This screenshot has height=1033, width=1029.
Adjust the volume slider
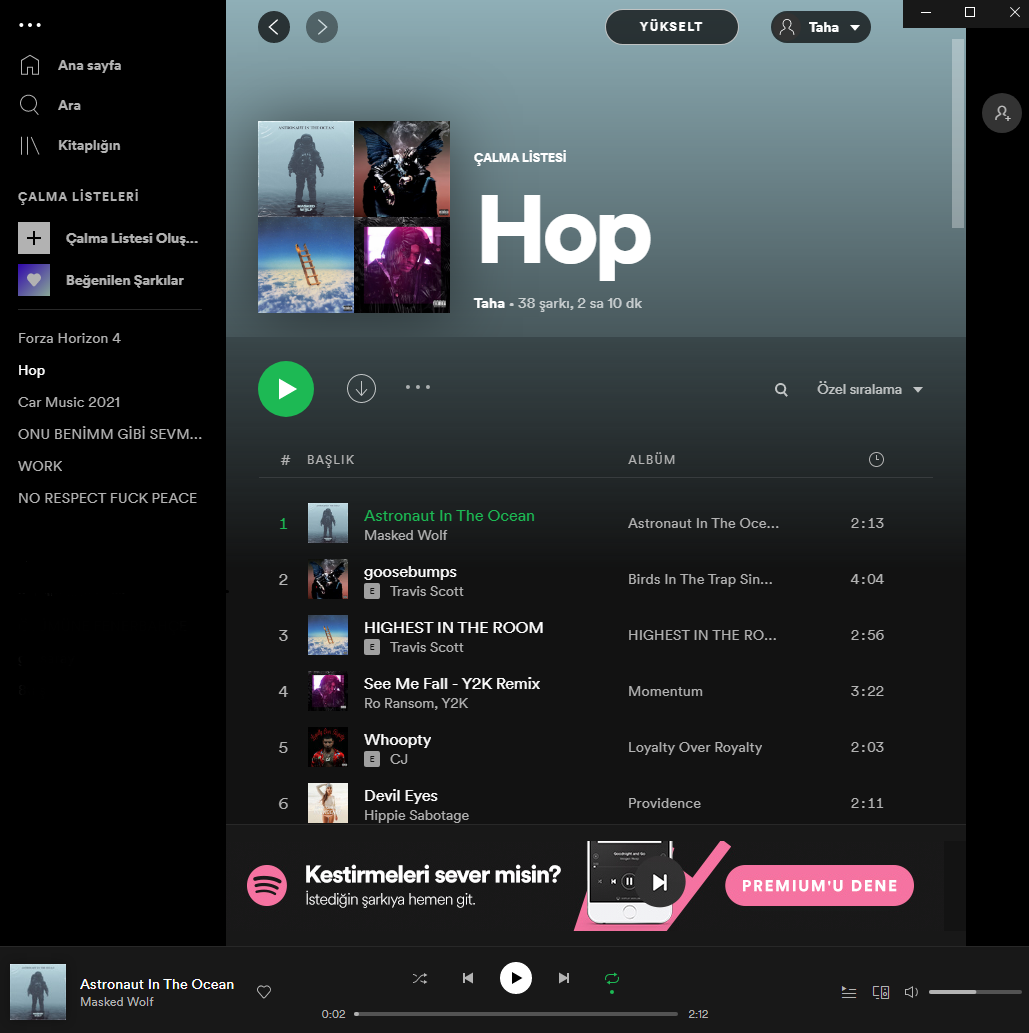tap(975, 992)
